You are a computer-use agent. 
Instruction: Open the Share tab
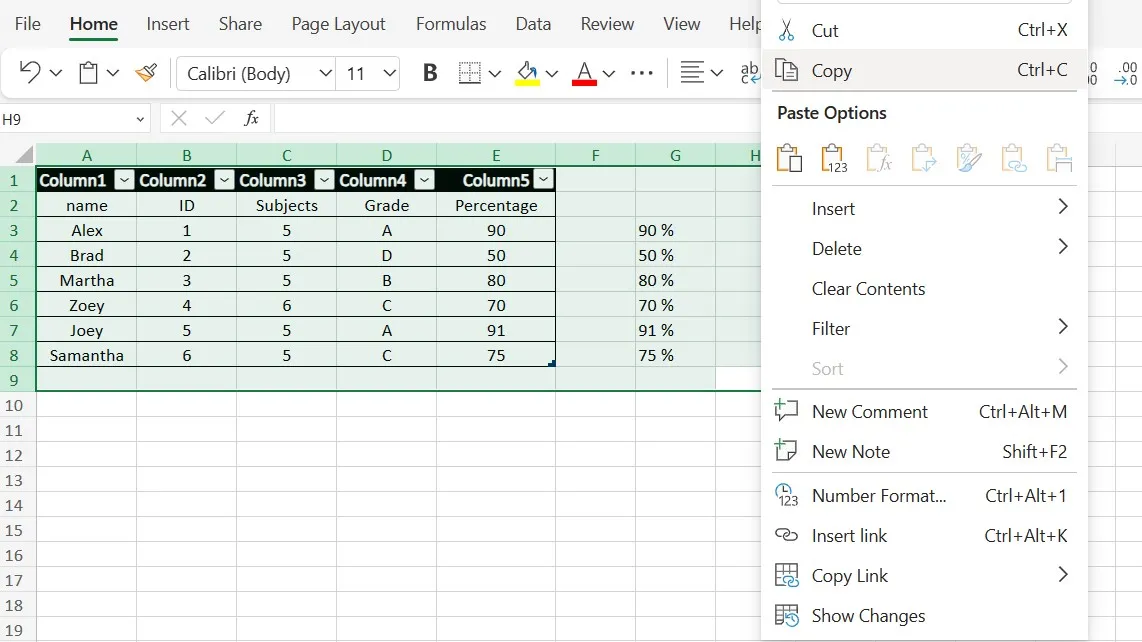click(x=240, y=24)
